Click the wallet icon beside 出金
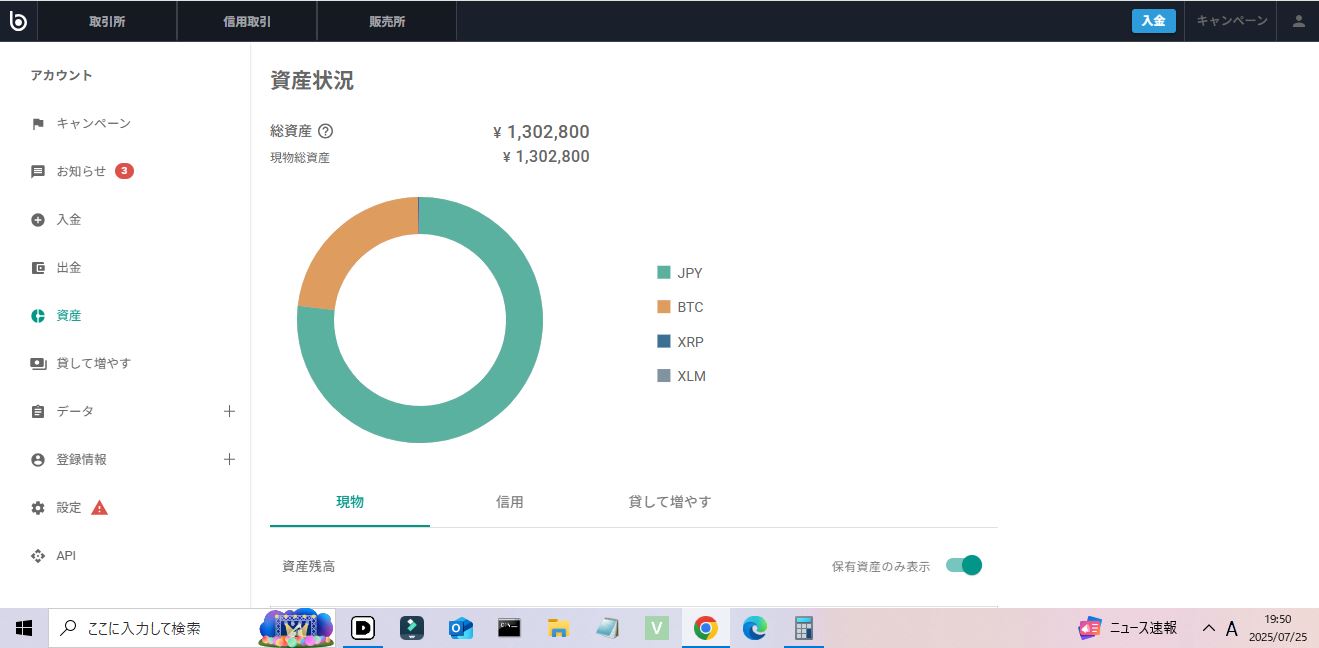The width and height of the screenshot is (1319, 648). click(x=38, y=268)
